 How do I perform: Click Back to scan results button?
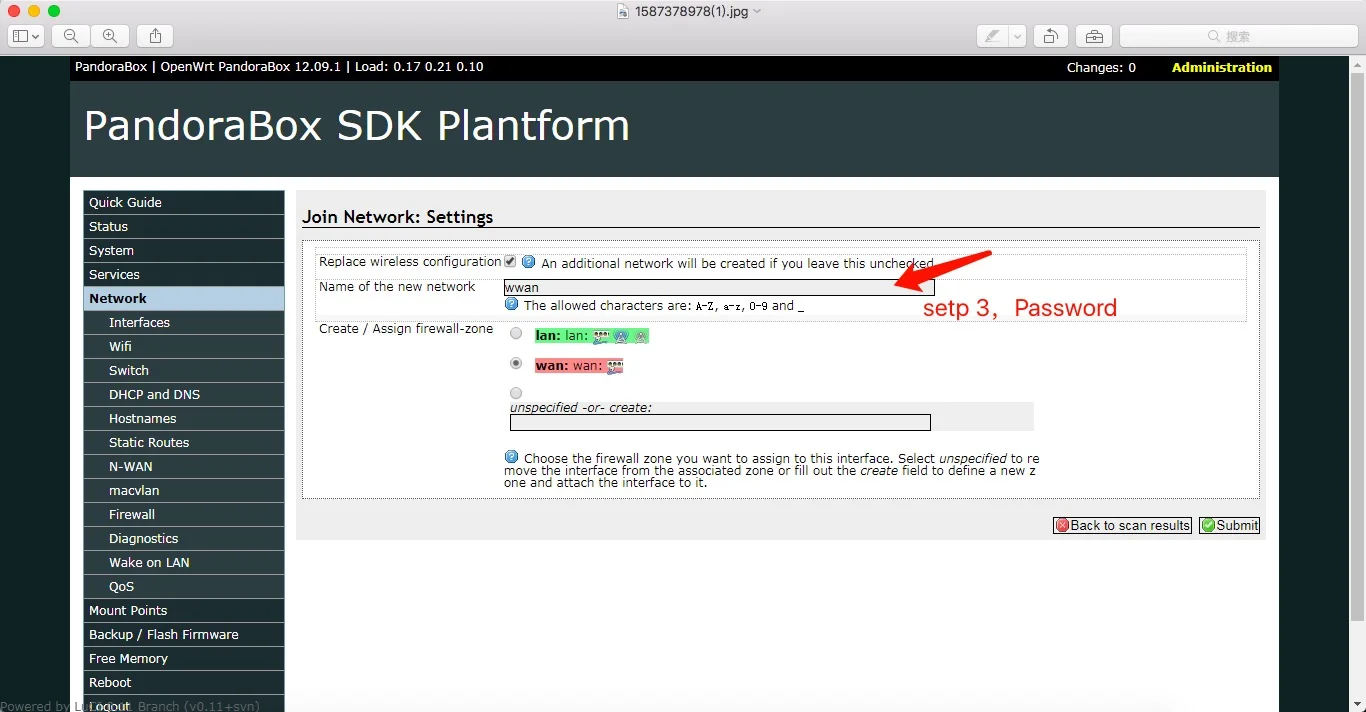pyautogui.click(x=1122, y=525)
